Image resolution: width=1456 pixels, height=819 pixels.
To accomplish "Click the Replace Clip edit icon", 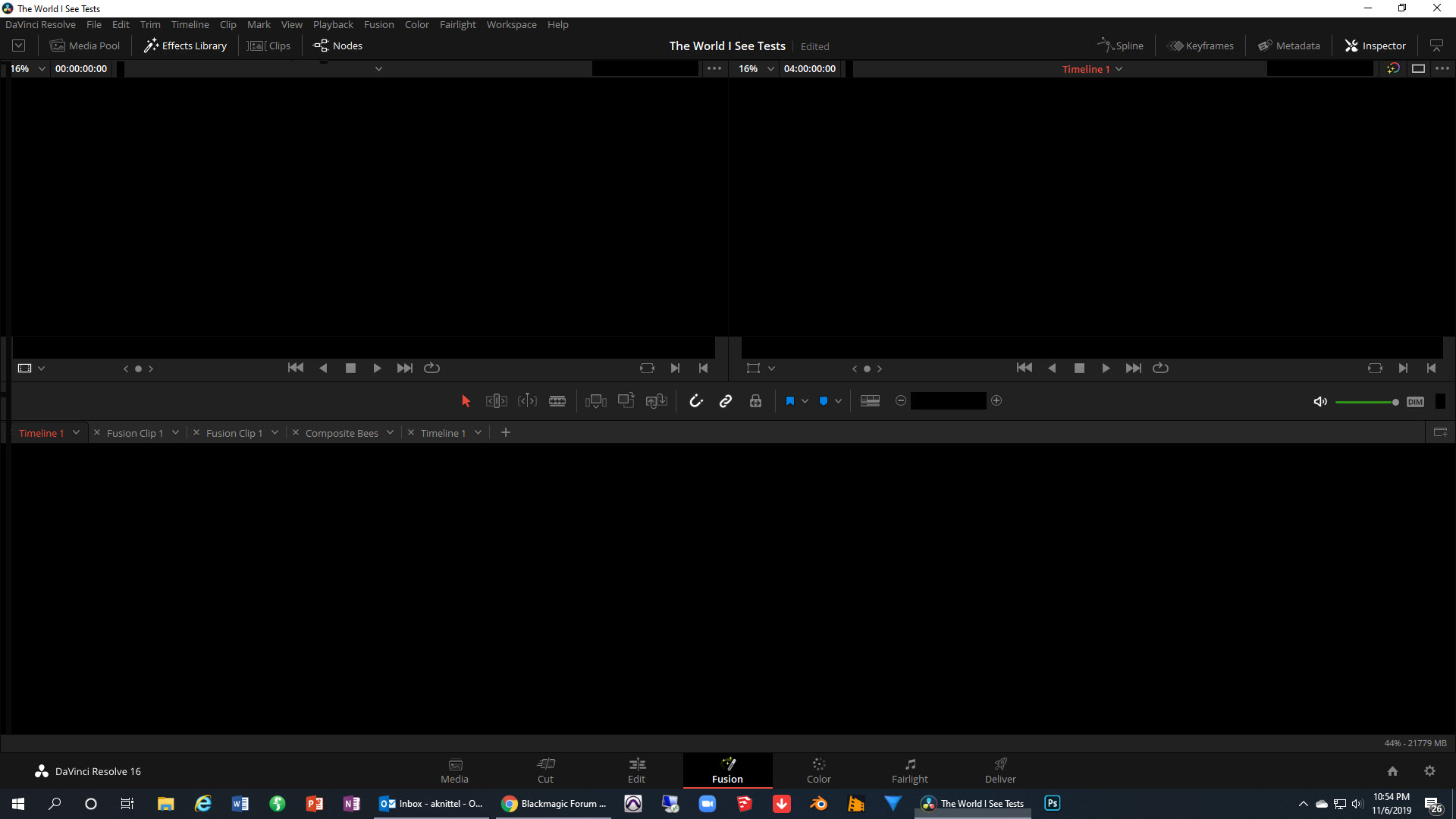I will pos(657,401).
